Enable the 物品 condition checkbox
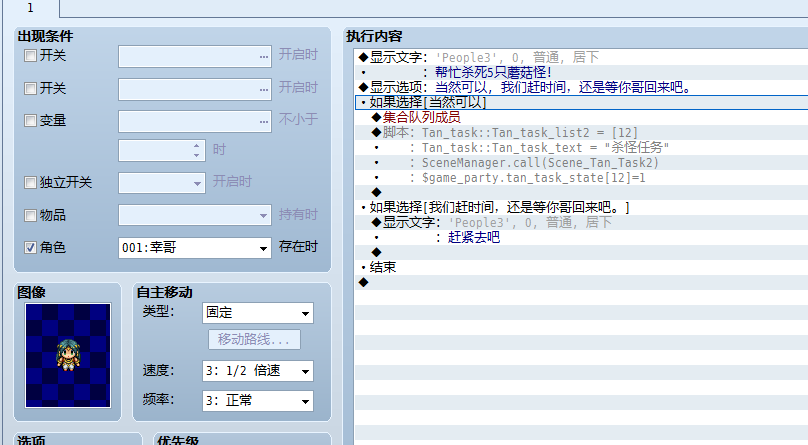 (x=30, y=215)
